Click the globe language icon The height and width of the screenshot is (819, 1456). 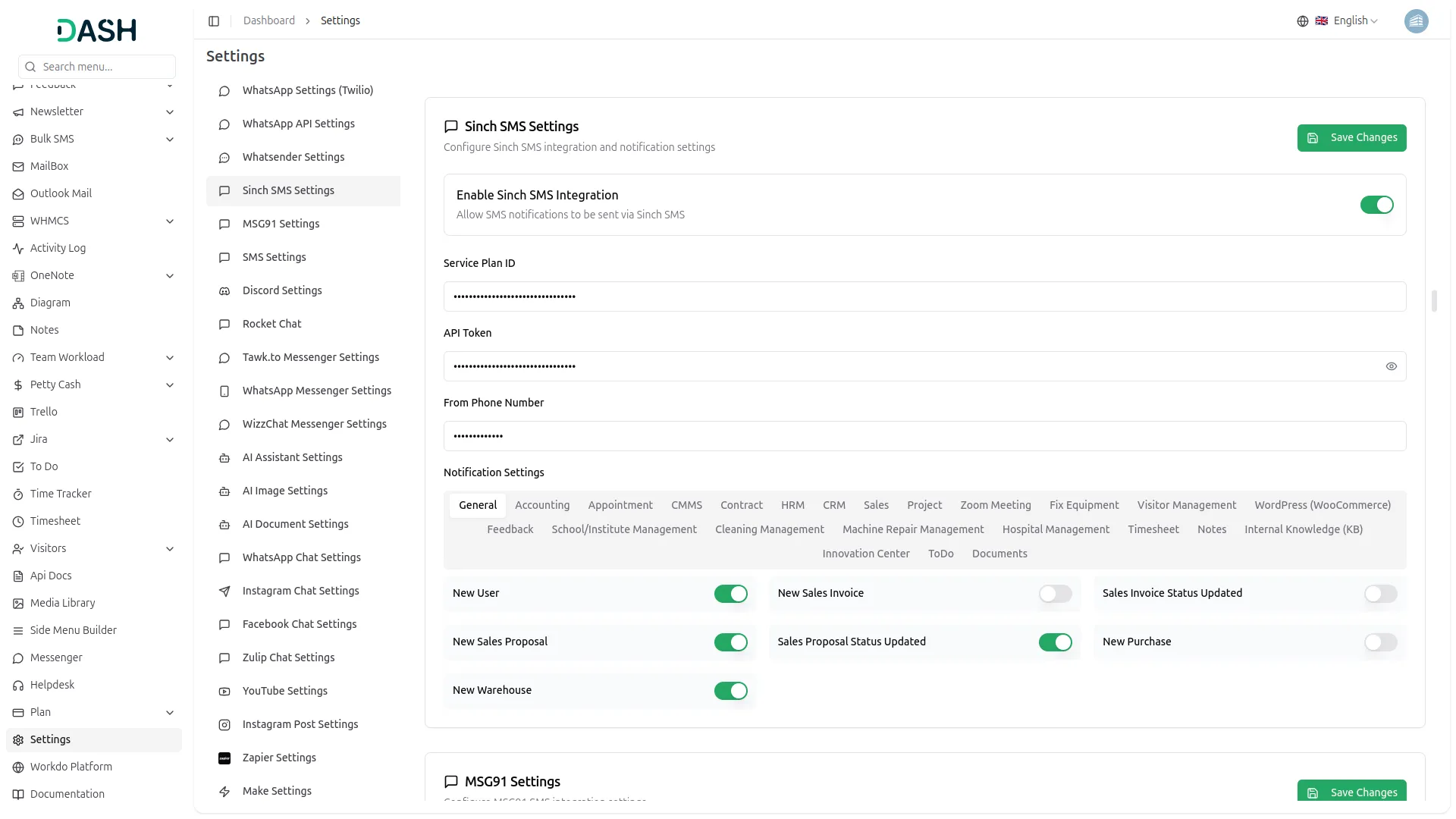tap(1303, 21)
